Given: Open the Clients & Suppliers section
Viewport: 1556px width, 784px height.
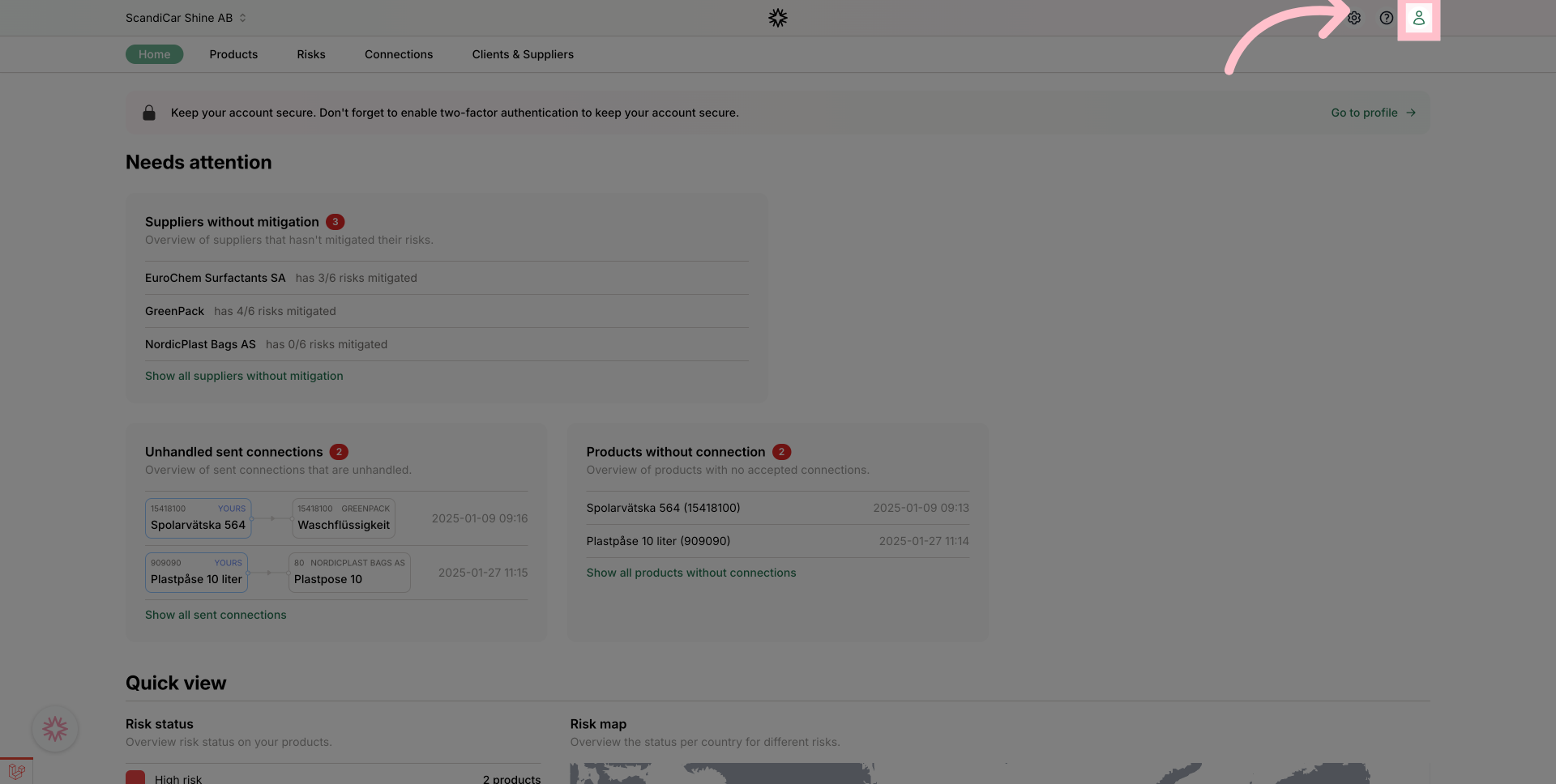Looking at the screenshot, I should [x=523, y=54].
